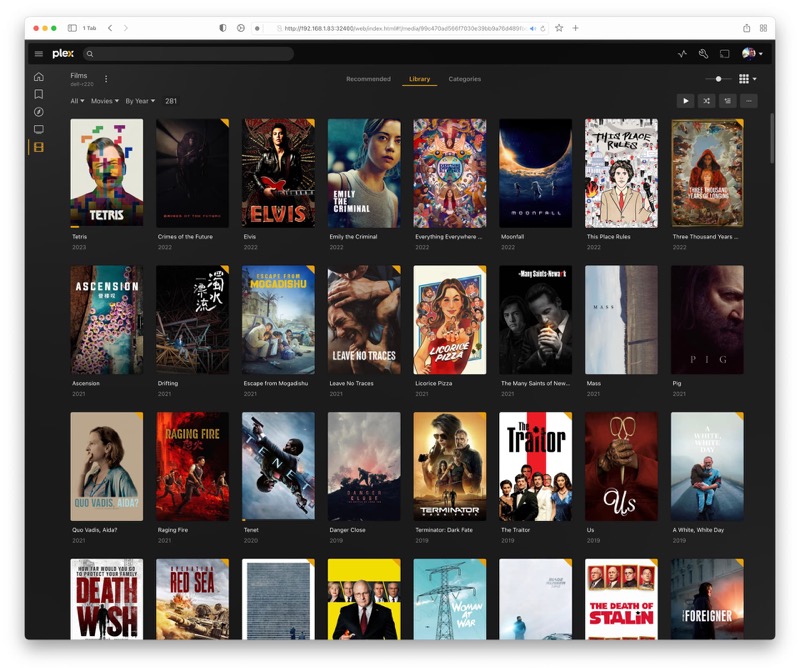Viewport: 800px width, 672px height.
Task: Switch to the Categories tab
Action: 464,79
